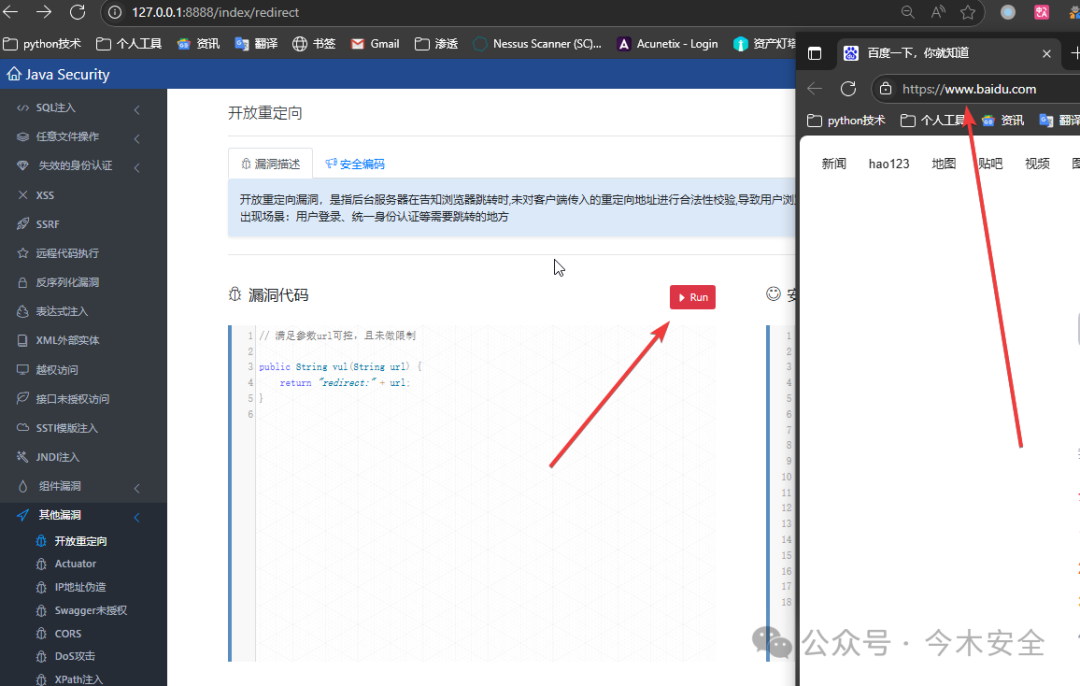Viewport: 1080px width, 686px height.
Task: Open the 开放重定向 submenu item
Action: point(81,541)
